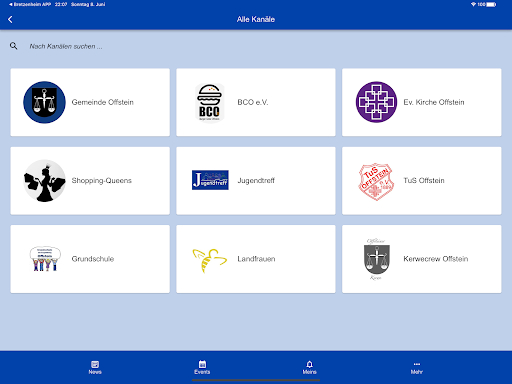This screenshot has width=512, height=384.
Task: Open the Meins bell tab
Action: pos(310,368)
